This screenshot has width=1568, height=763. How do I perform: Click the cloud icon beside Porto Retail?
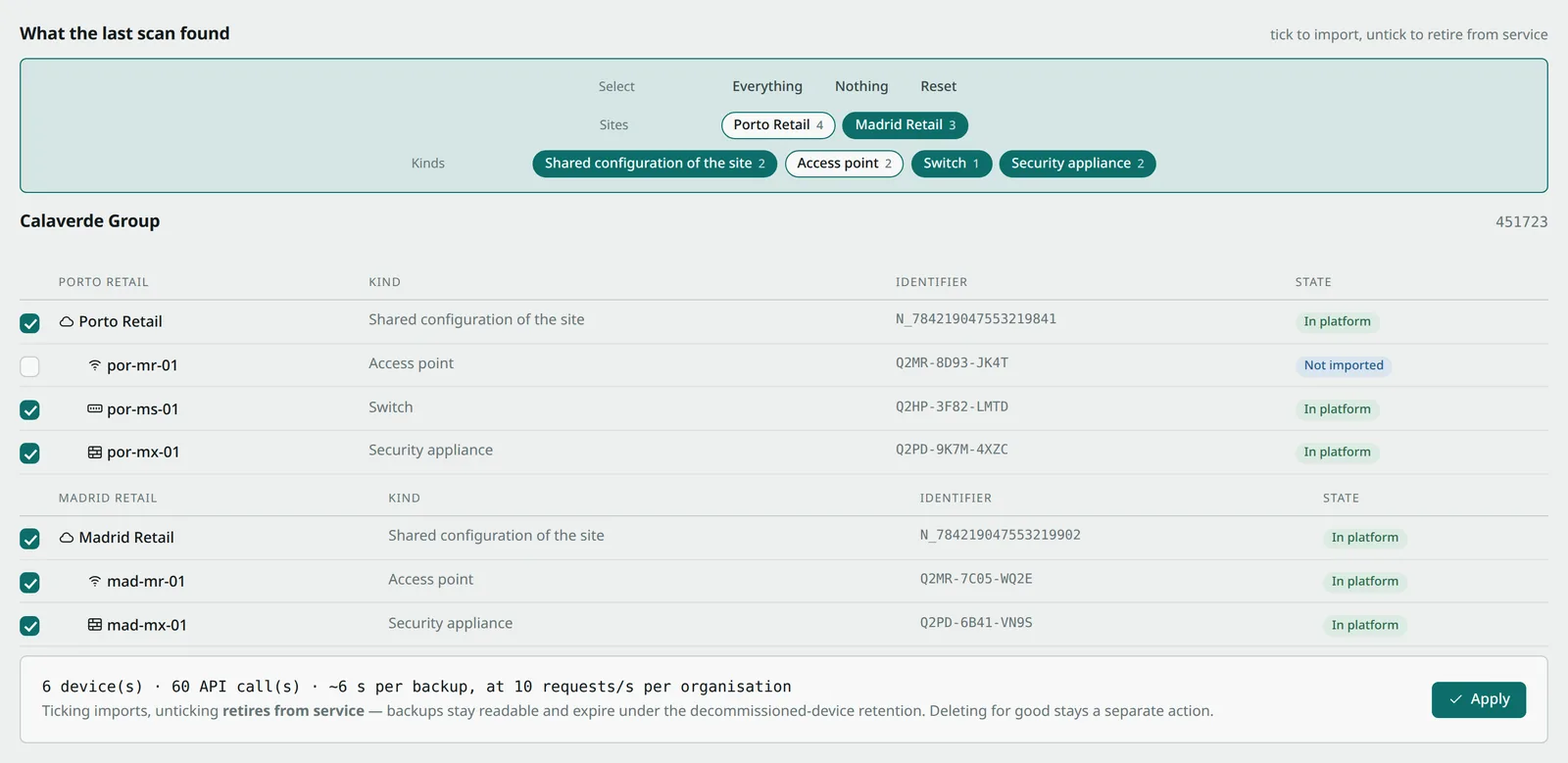(67, 321)
